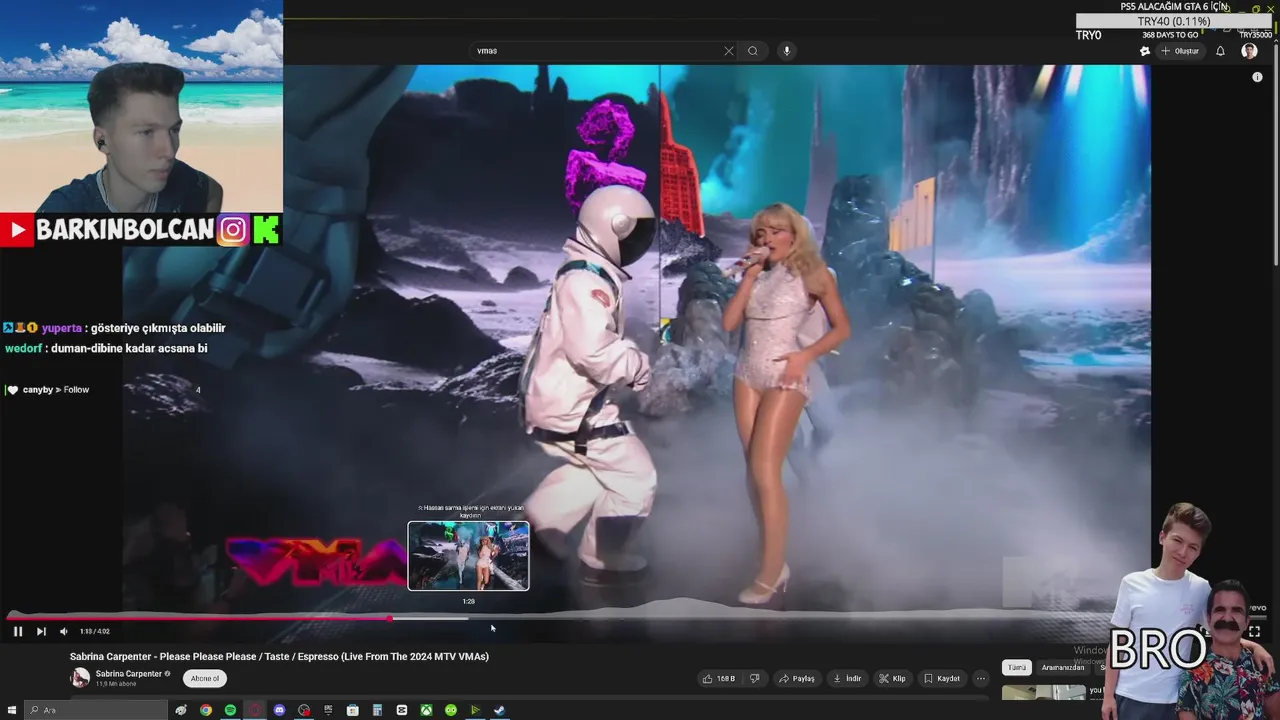Open Steam from taskbar
This screenshot has width=1280, height=720.
point(499,710)
